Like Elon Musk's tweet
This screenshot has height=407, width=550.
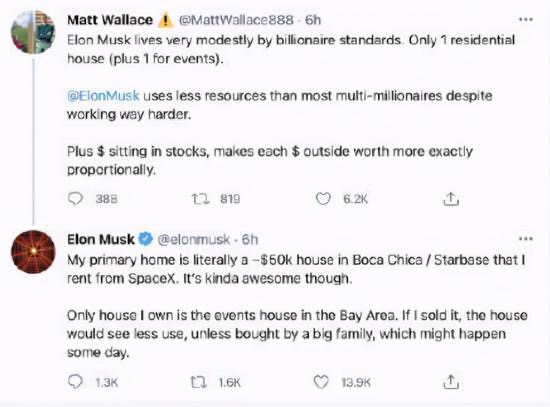tap(321, 382)
